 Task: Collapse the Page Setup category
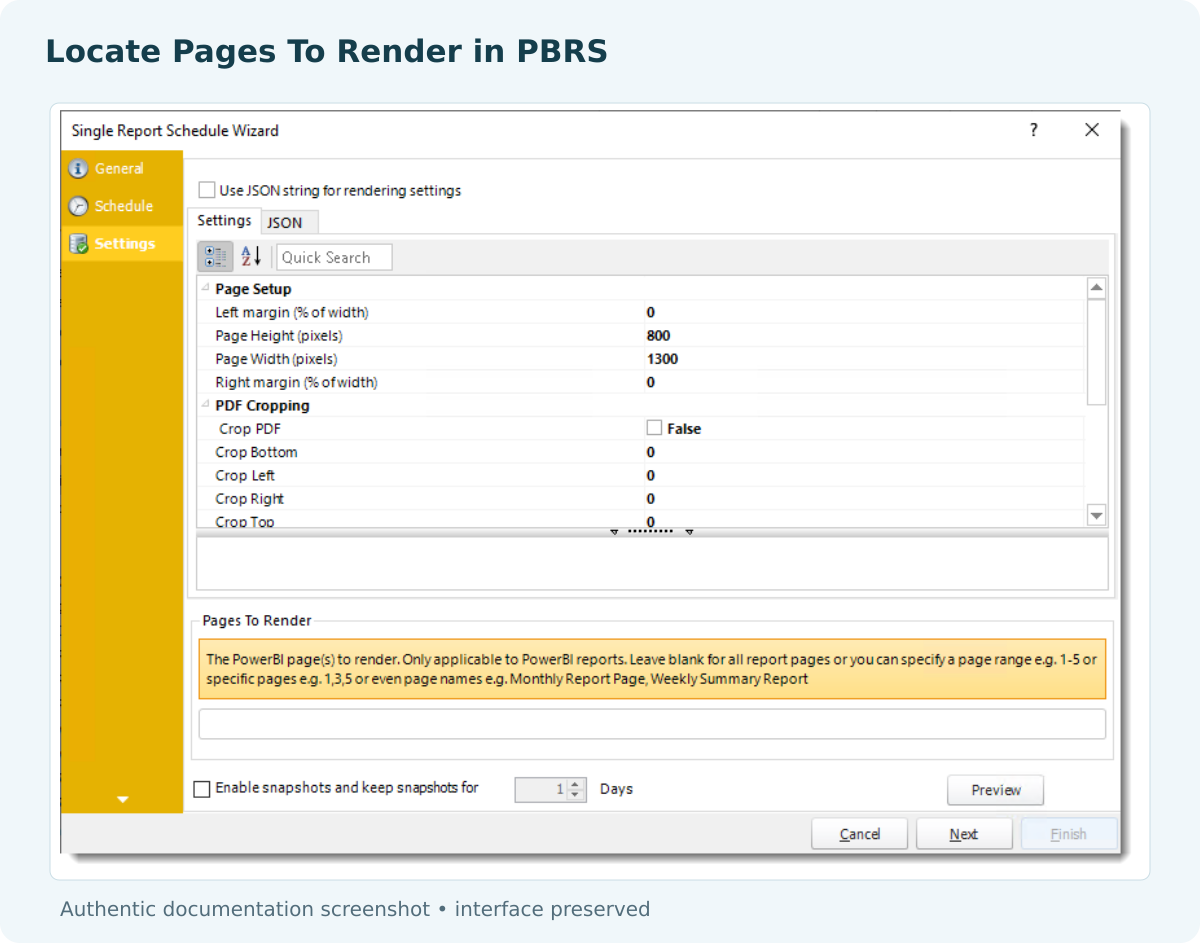205,288
